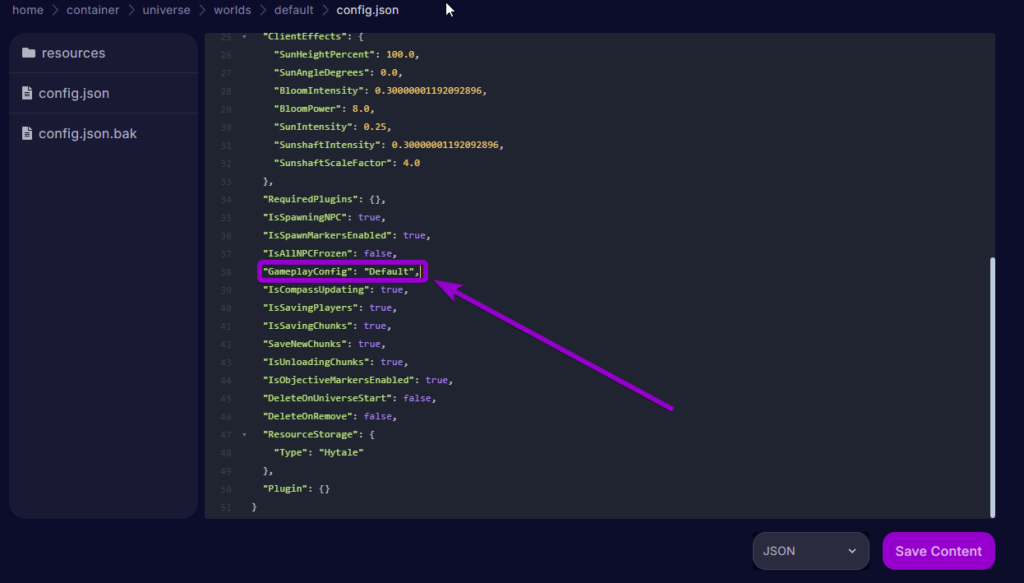This screenshot has width=1024, height=583.
Task: Open the worlds breadcrumb entry
Action: coord(231,10)
